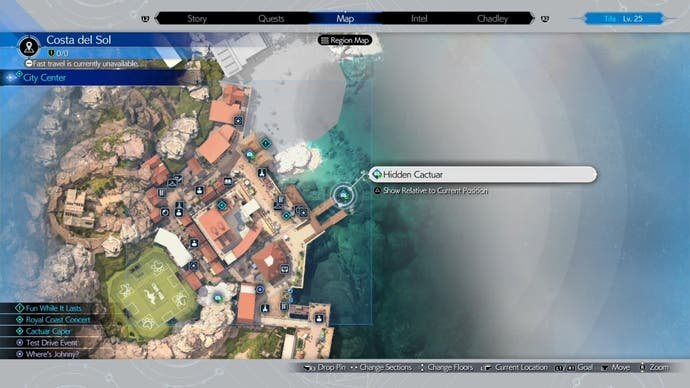Viewport: 690px width, 388px height.
Task: Select the Cactuar marker on rocks by the sports field
Action: point(217,298)
